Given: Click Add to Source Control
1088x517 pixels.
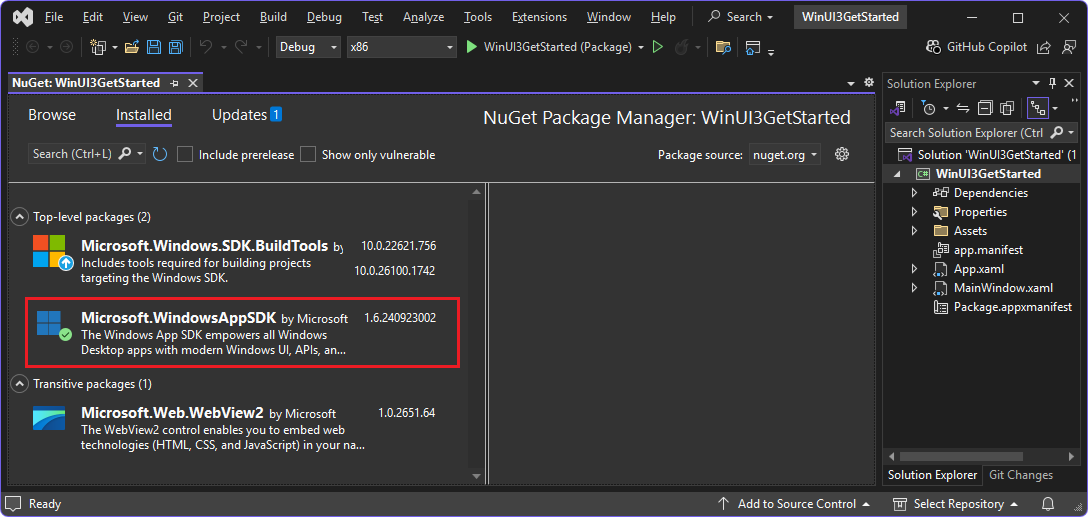Looking at the screenshot, I should 793,504.
